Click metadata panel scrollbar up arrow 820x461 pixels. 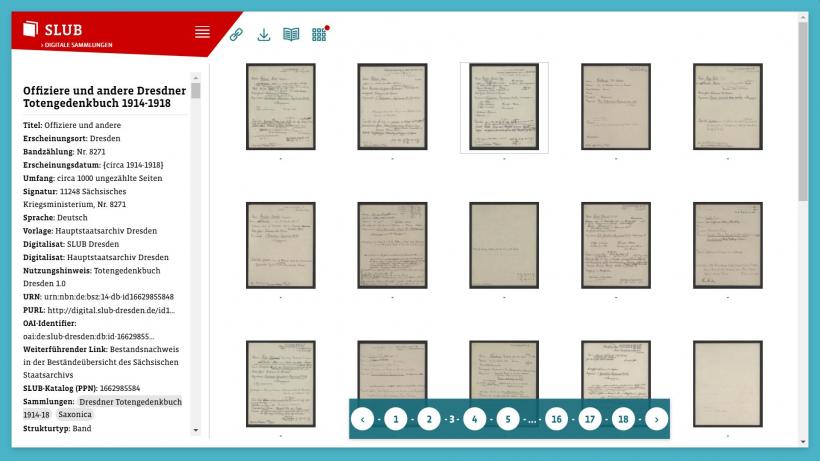point(196,77)
